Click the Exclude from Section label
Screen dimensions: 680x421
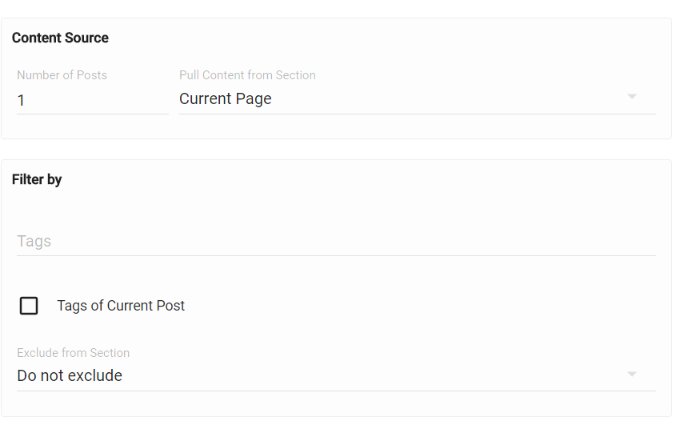(x=73, y=353)
